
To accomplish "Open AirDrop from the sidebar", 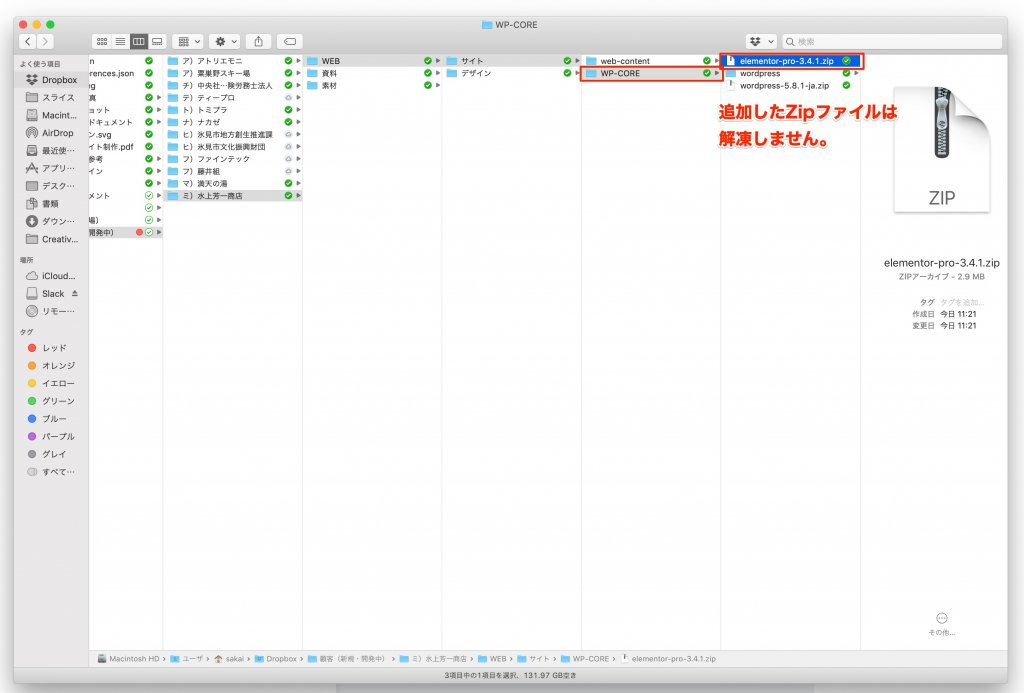I will click(57, 133).
